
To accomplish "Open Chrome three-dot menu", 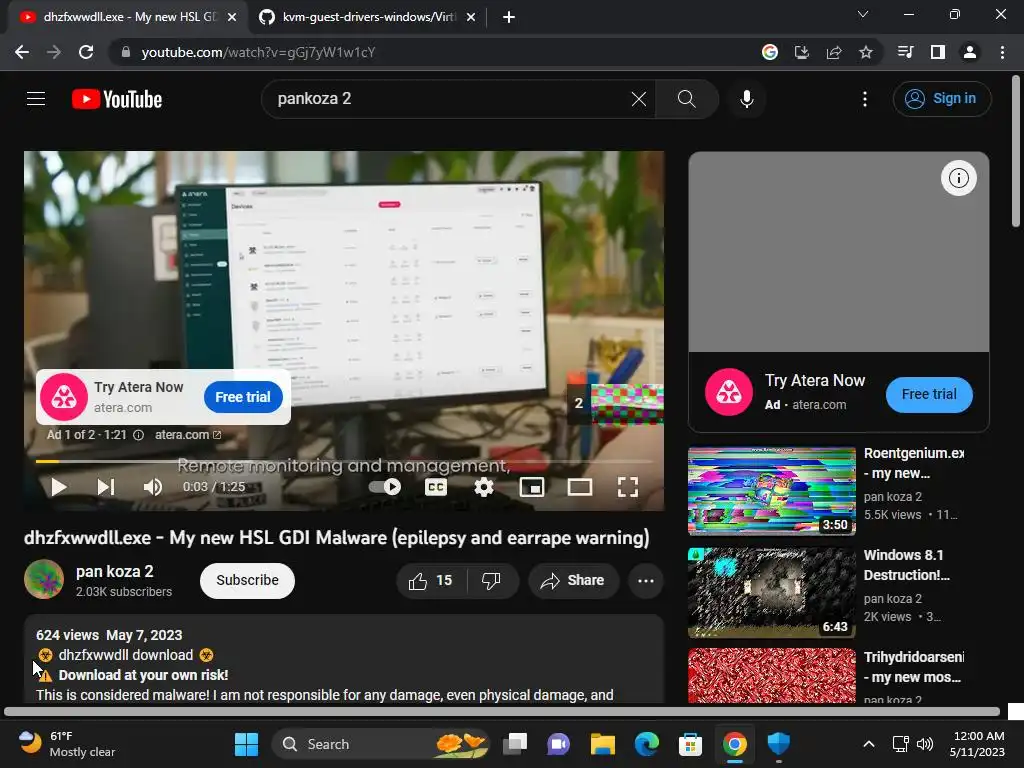I will coord(1002,52).
